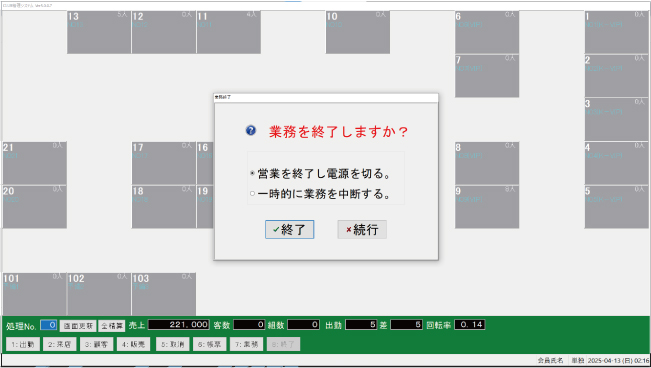
Task: Click the 売上 amount display field
Action: point(179,325)
